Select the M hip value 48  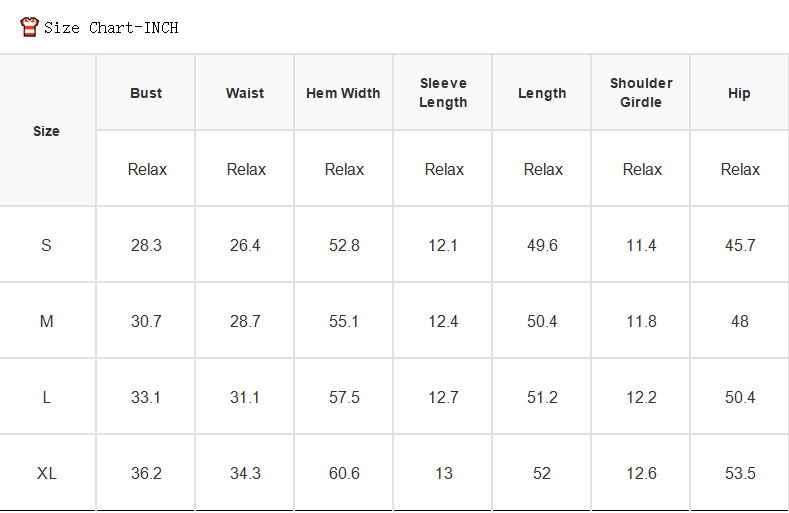coord(740,321)
